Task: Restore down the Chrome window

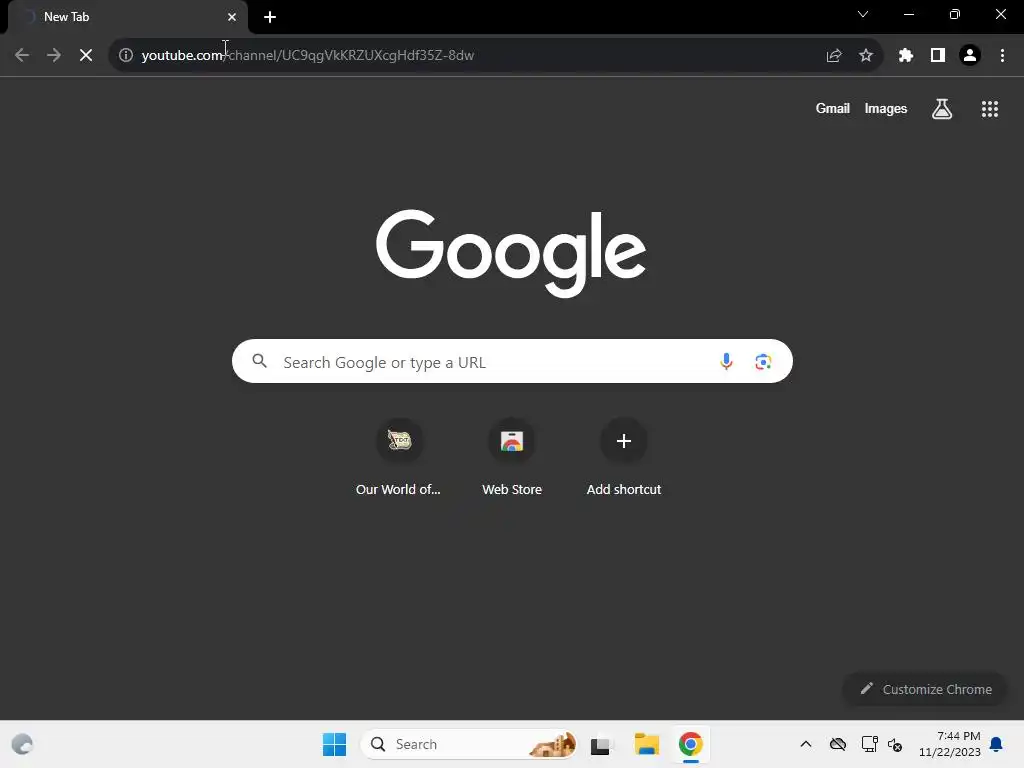Action: 955,14
